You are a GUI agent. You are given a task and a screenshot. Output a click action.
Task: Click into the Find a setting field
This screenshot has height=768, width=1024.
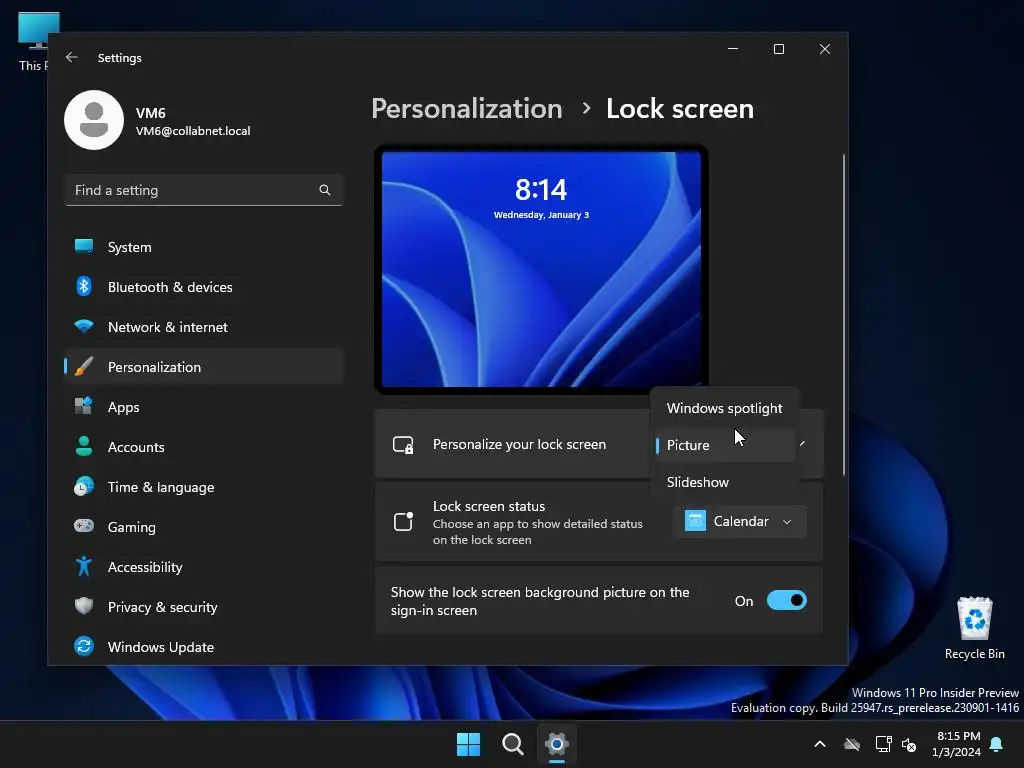click(204, 190)
